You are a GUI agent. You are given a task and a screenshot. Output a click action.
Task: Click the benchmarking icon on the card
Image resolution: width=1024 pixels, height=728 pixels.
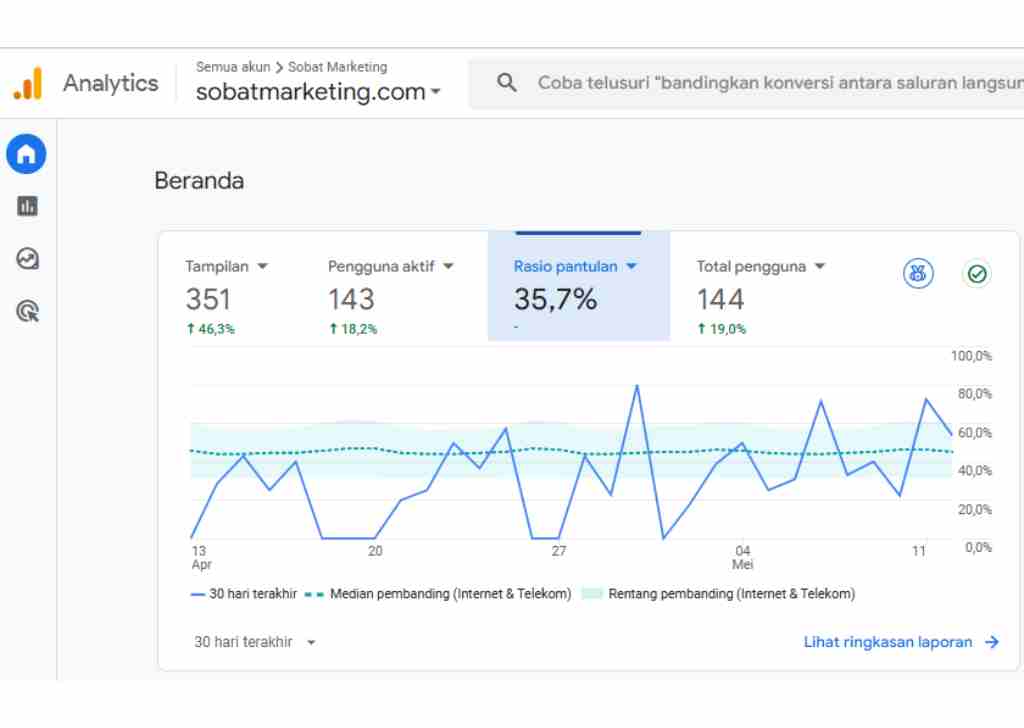(x=918, y=273)
